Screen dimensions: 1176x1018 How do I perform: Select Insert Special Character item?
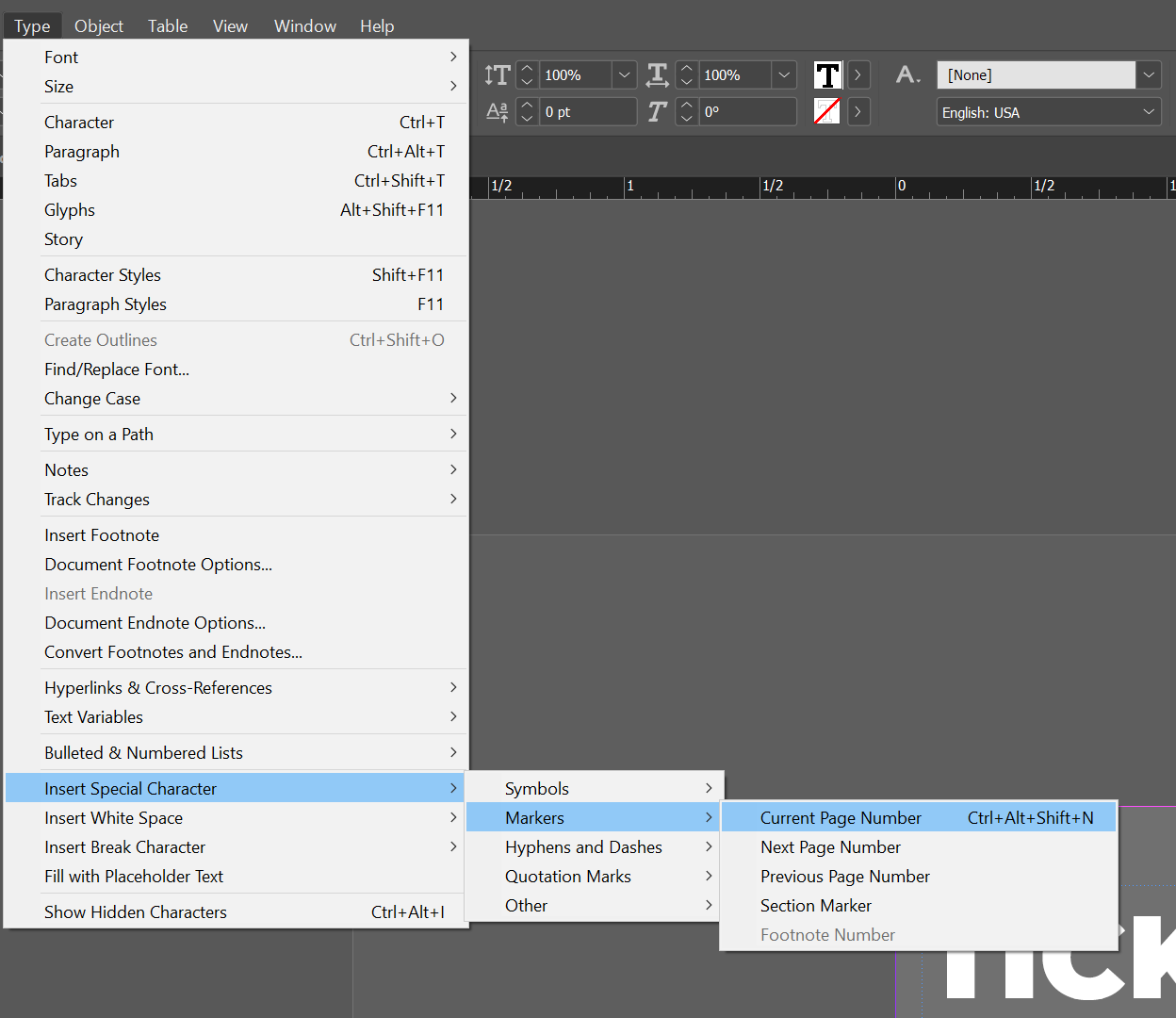(x=236, y=788)
